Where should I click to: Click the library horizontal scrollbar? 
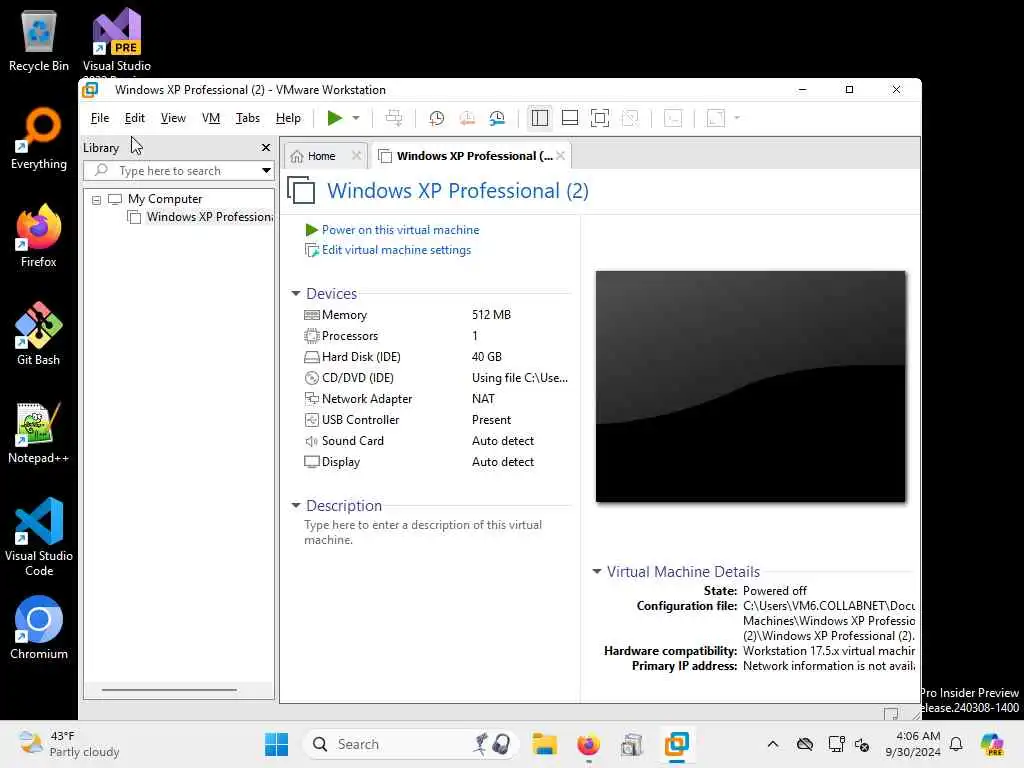169,690
